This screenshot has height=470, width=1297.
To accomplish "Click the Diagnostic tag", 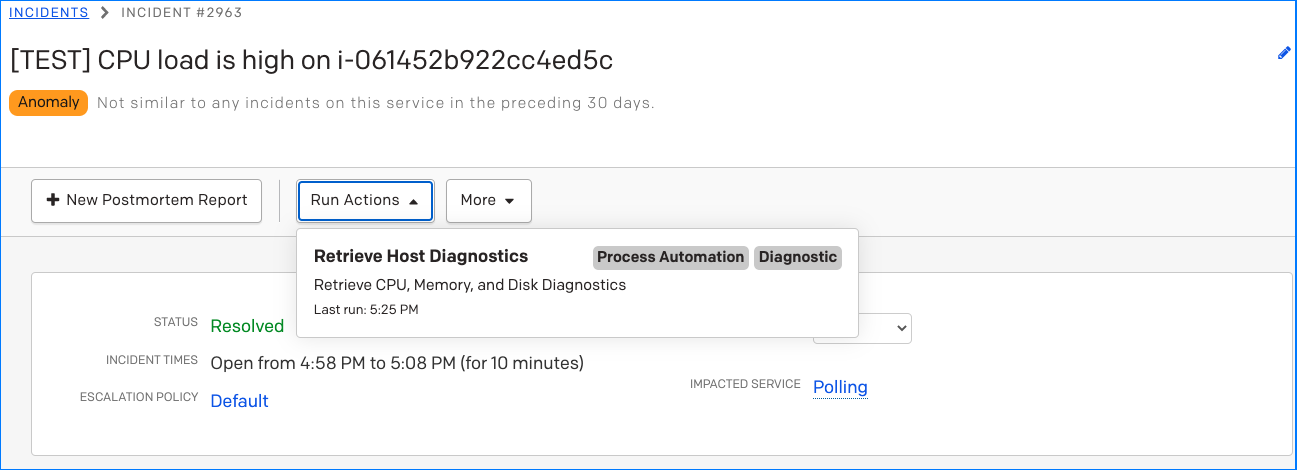I will pyautogui.click(x=798, y=257).
